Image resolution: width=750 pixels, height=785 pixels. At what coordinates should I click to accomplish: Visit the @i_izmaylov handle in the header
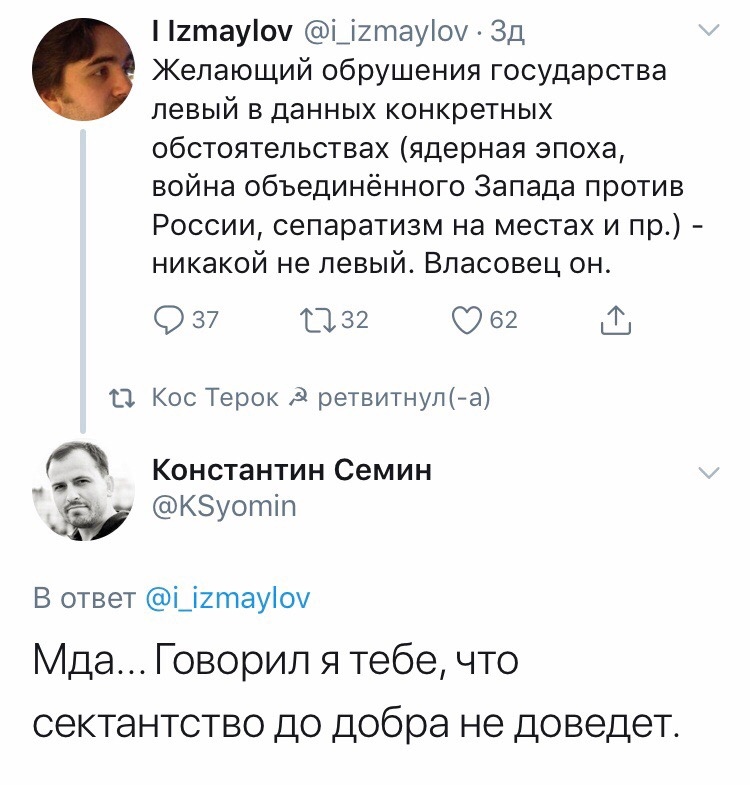point(386,33)
